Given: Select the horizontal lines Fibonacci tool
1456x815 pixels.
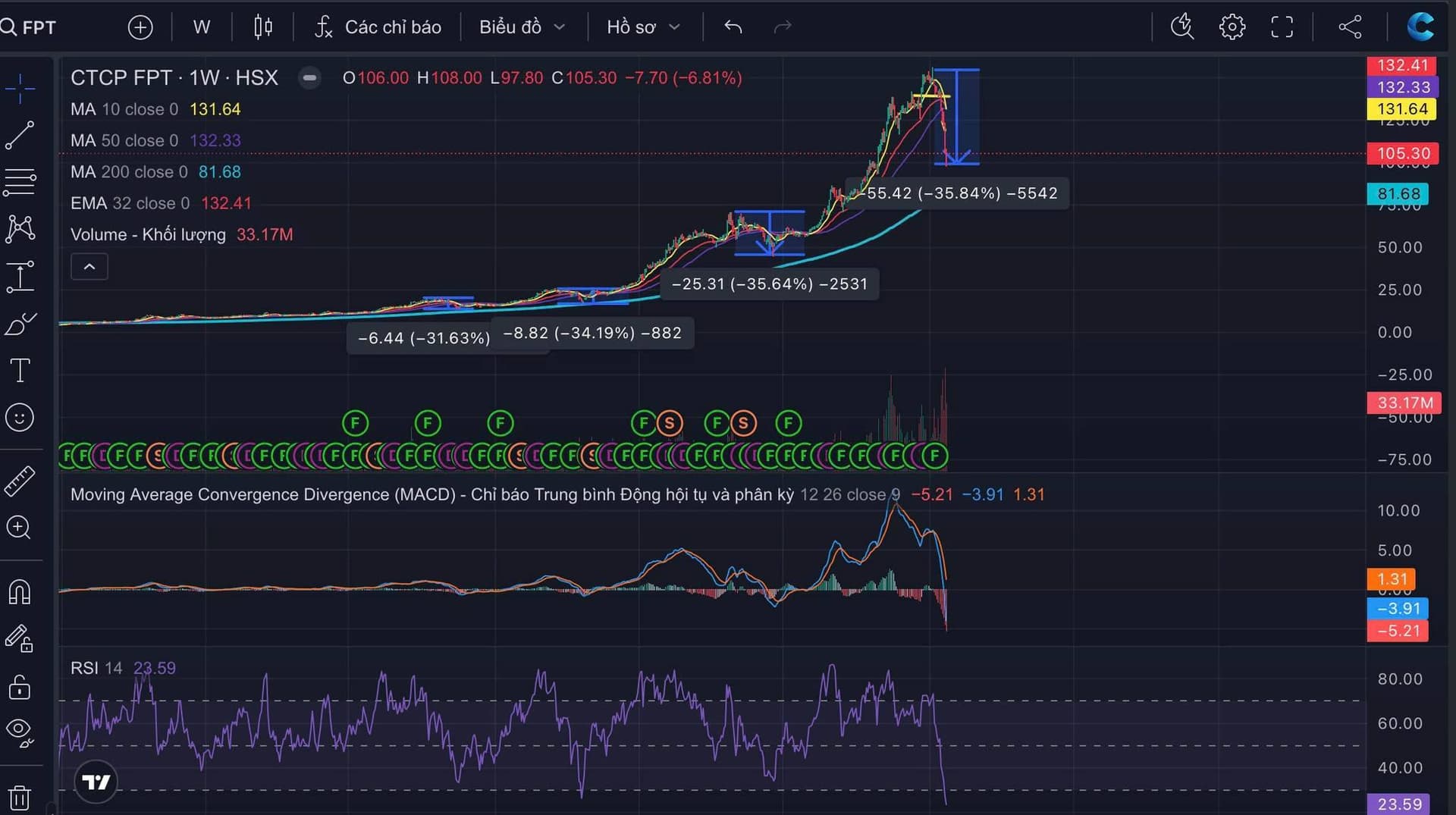Looking at the screenshot, I should coord(20,182).
